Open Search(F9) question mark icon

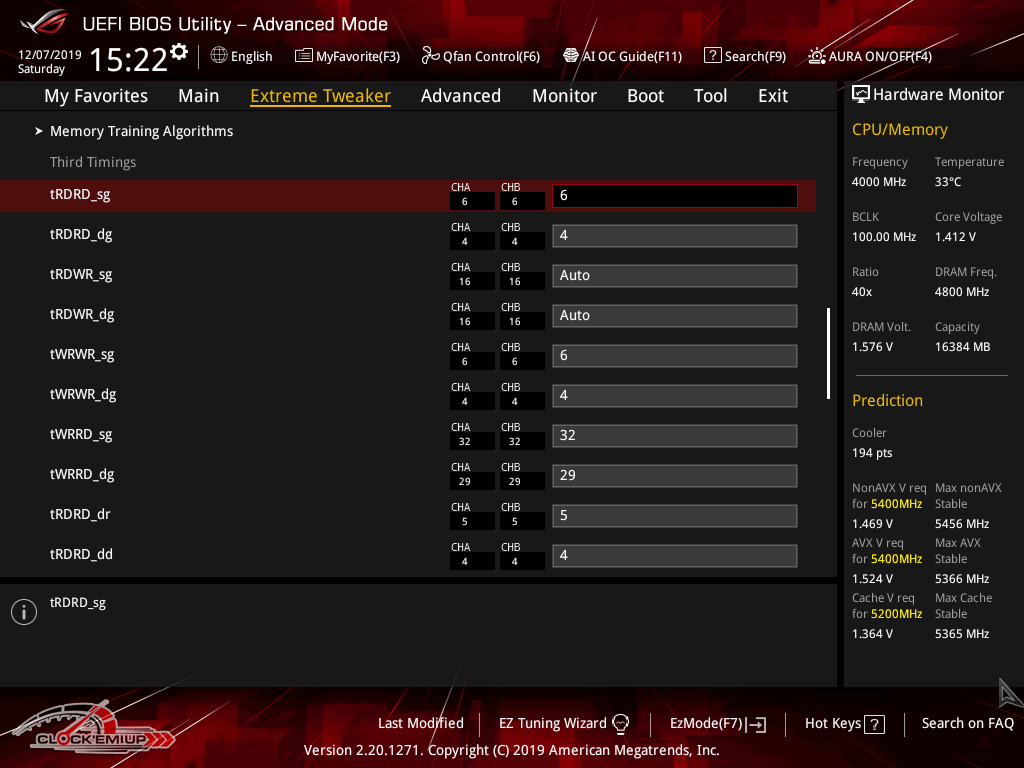tap(712, 56)
